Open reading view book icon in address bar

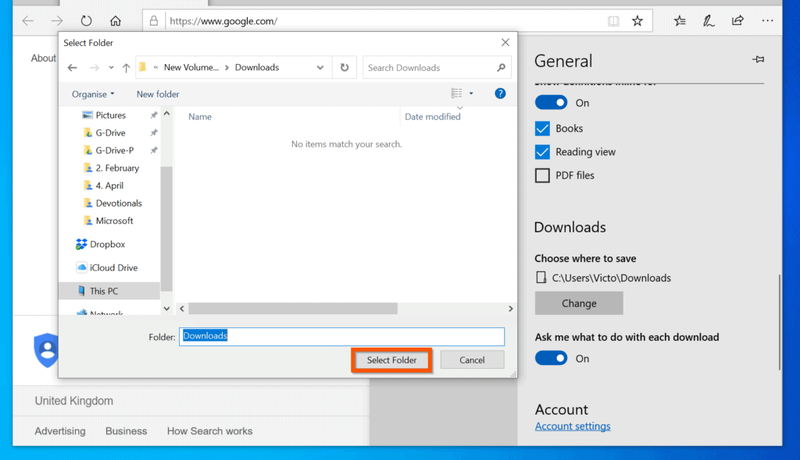[613, 21]
